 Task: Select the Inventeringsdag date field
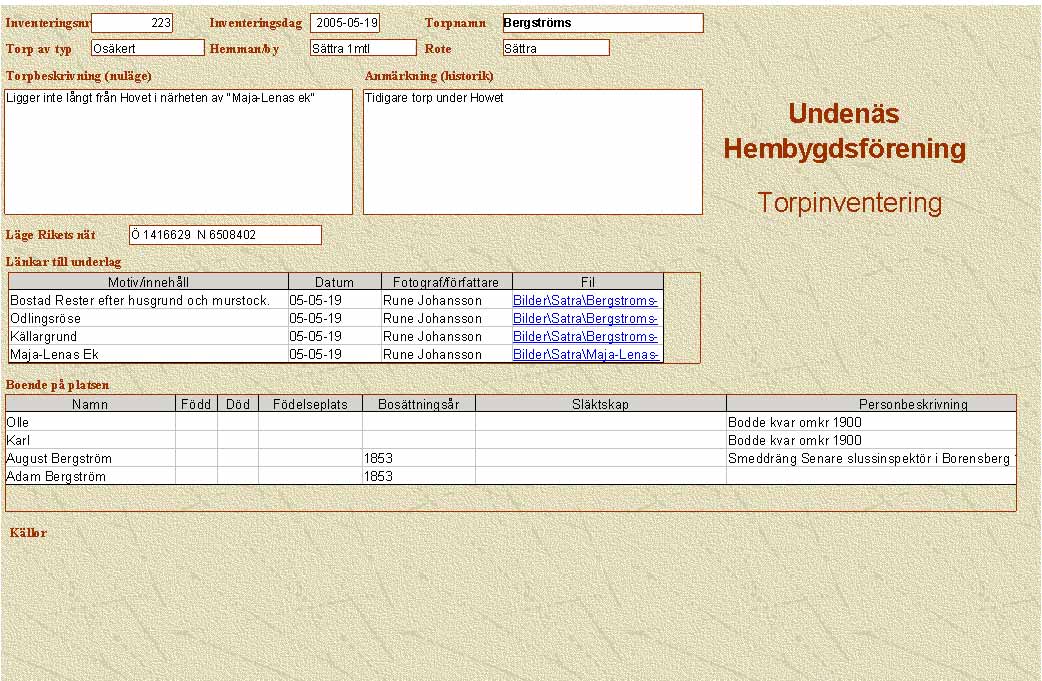(345, 23)
